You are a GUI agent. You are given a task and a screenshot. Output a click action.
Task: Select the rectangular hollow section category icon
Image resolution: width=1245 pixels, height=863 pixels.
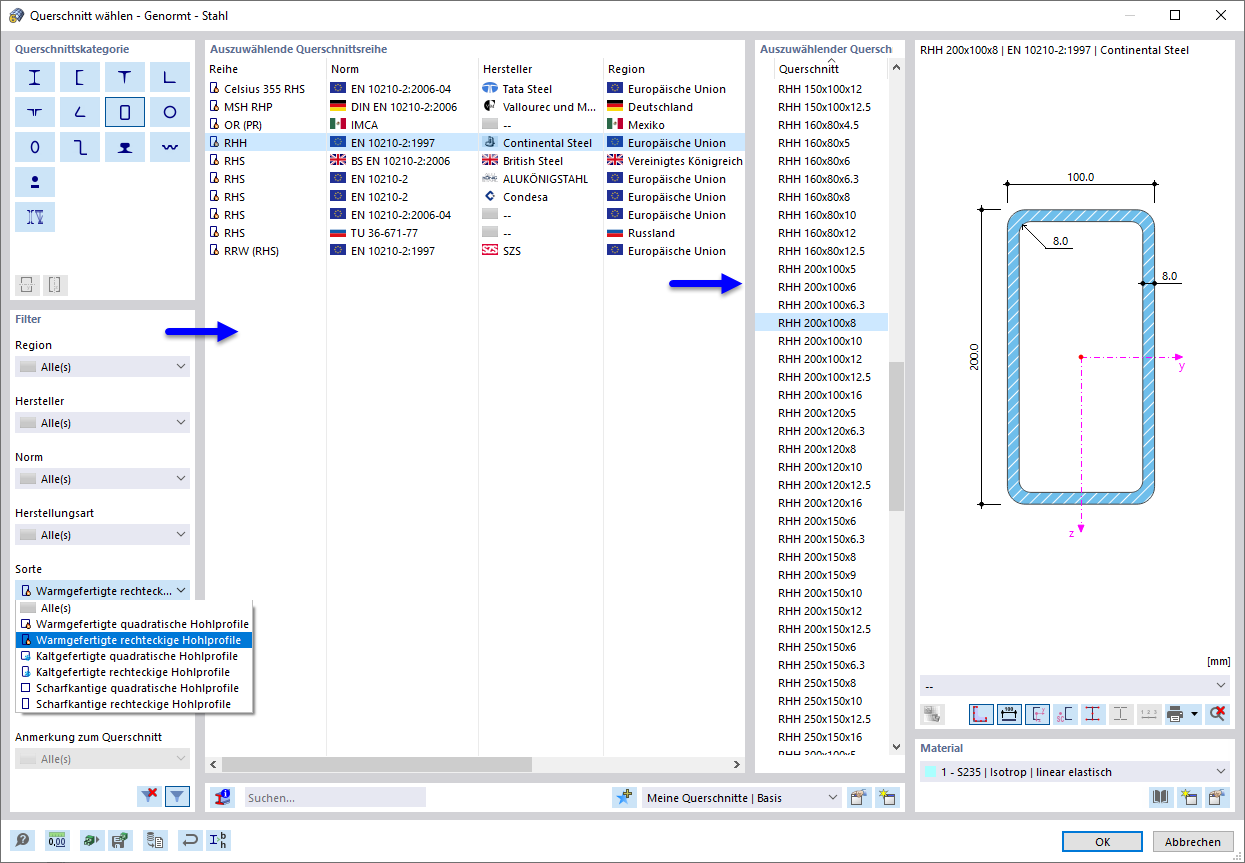click(x=125, y=112)
